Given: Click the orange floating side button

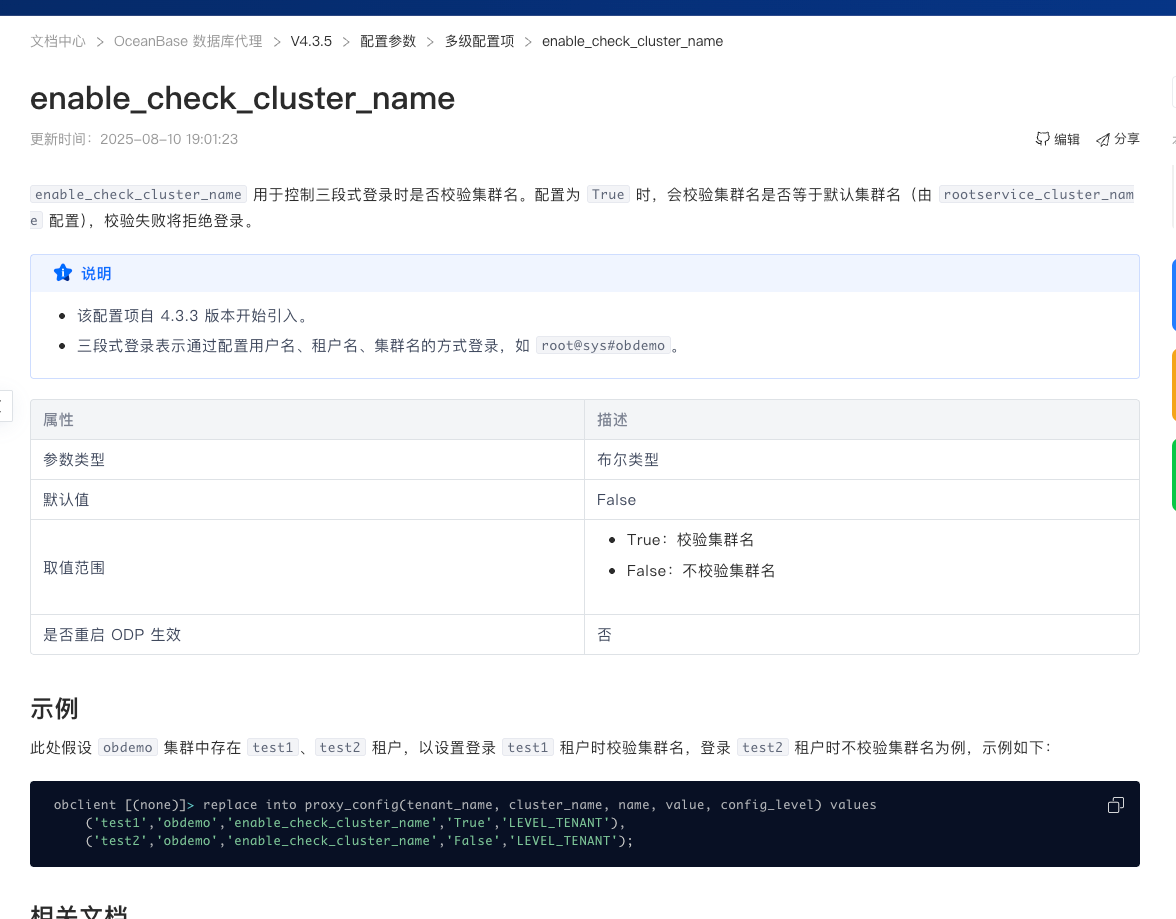Looking at the screenshot, I should pos(1173,385).
